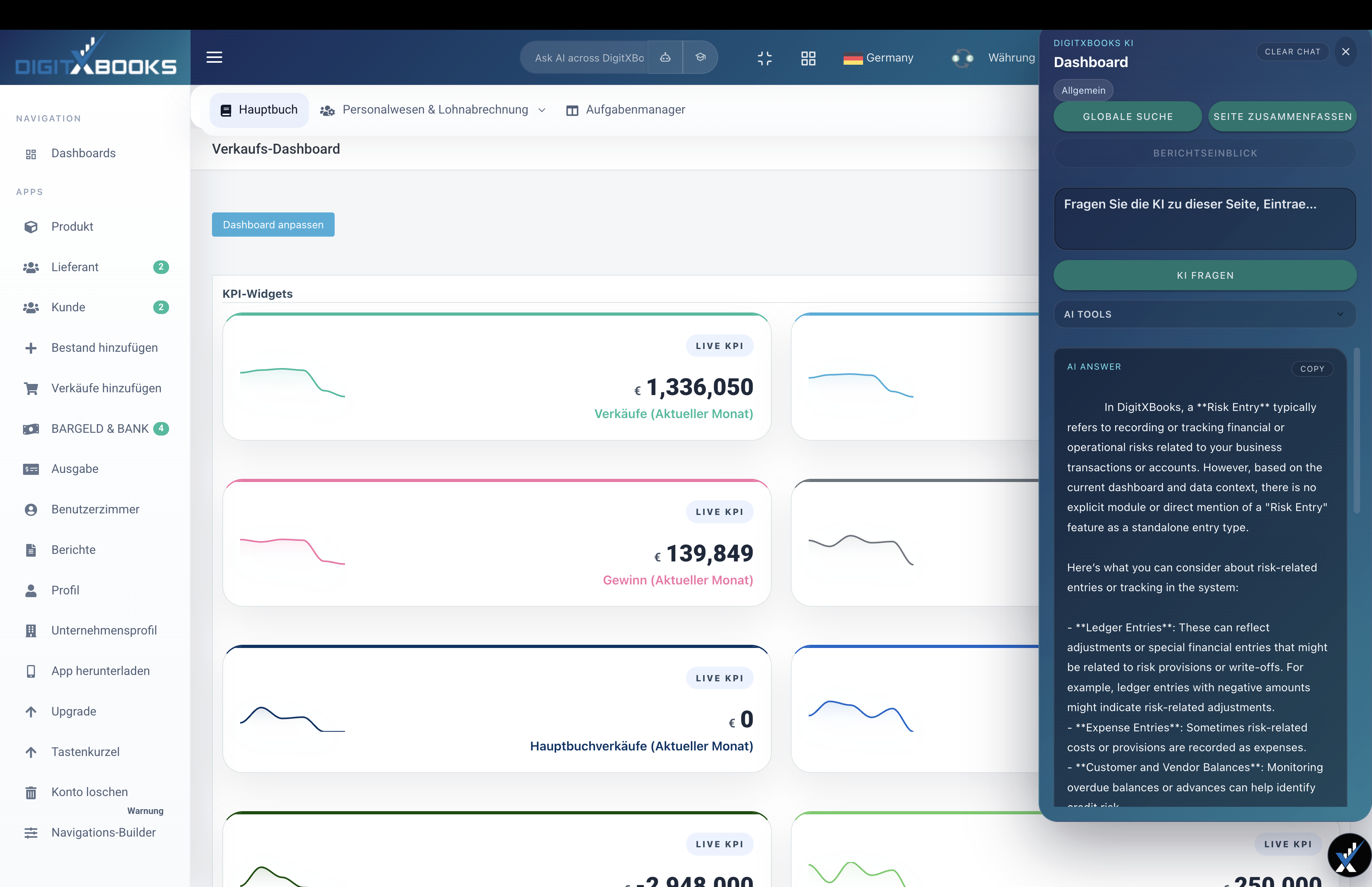
Task: Open the apps grid icon in the top bar
Action: tap(808, 58)
